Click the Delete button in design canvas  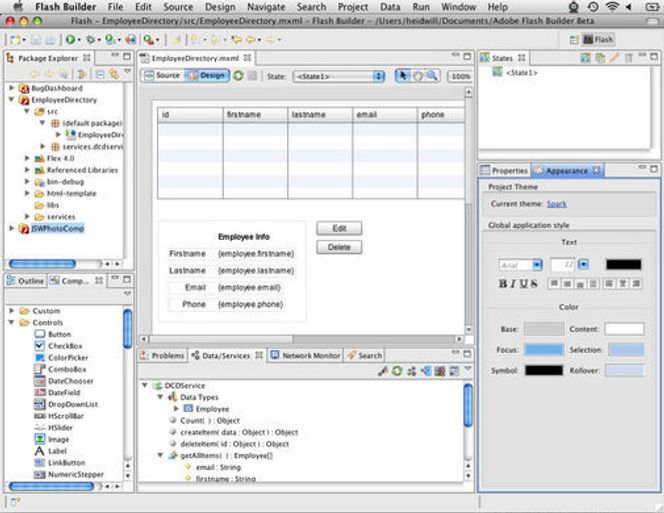(x=339, y=247)
